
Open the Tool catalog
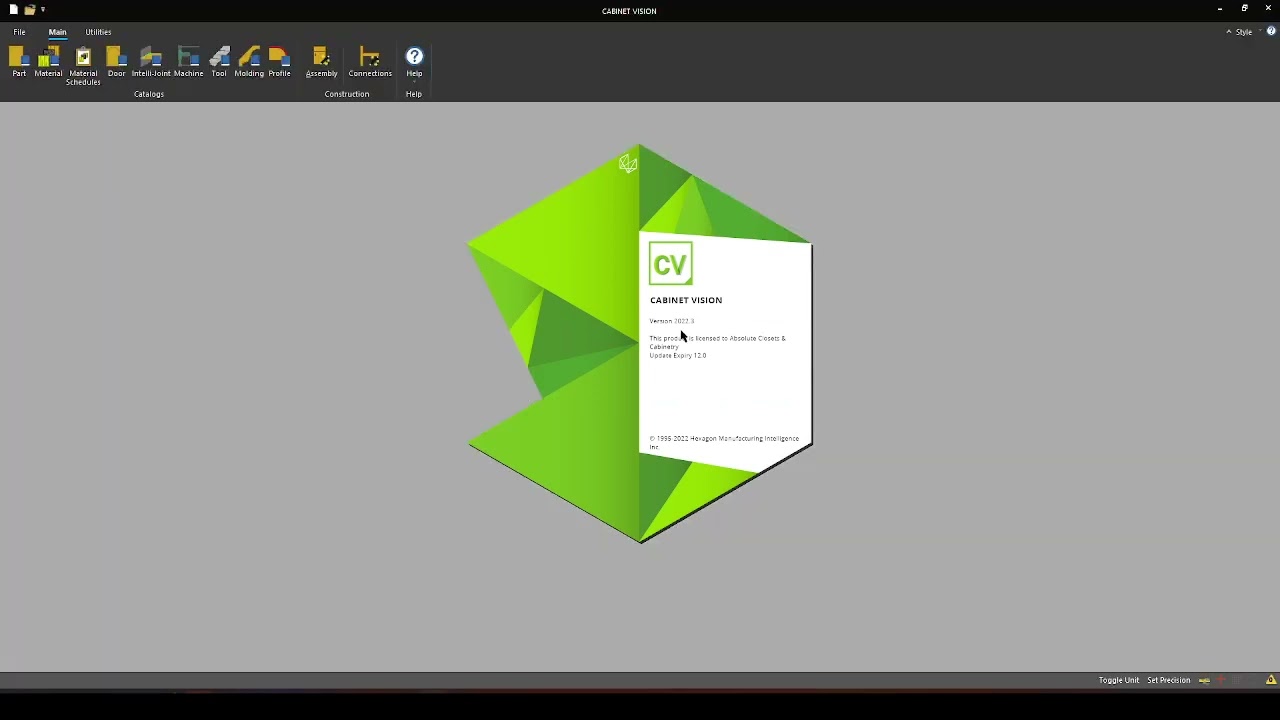(x=219, y=62)
